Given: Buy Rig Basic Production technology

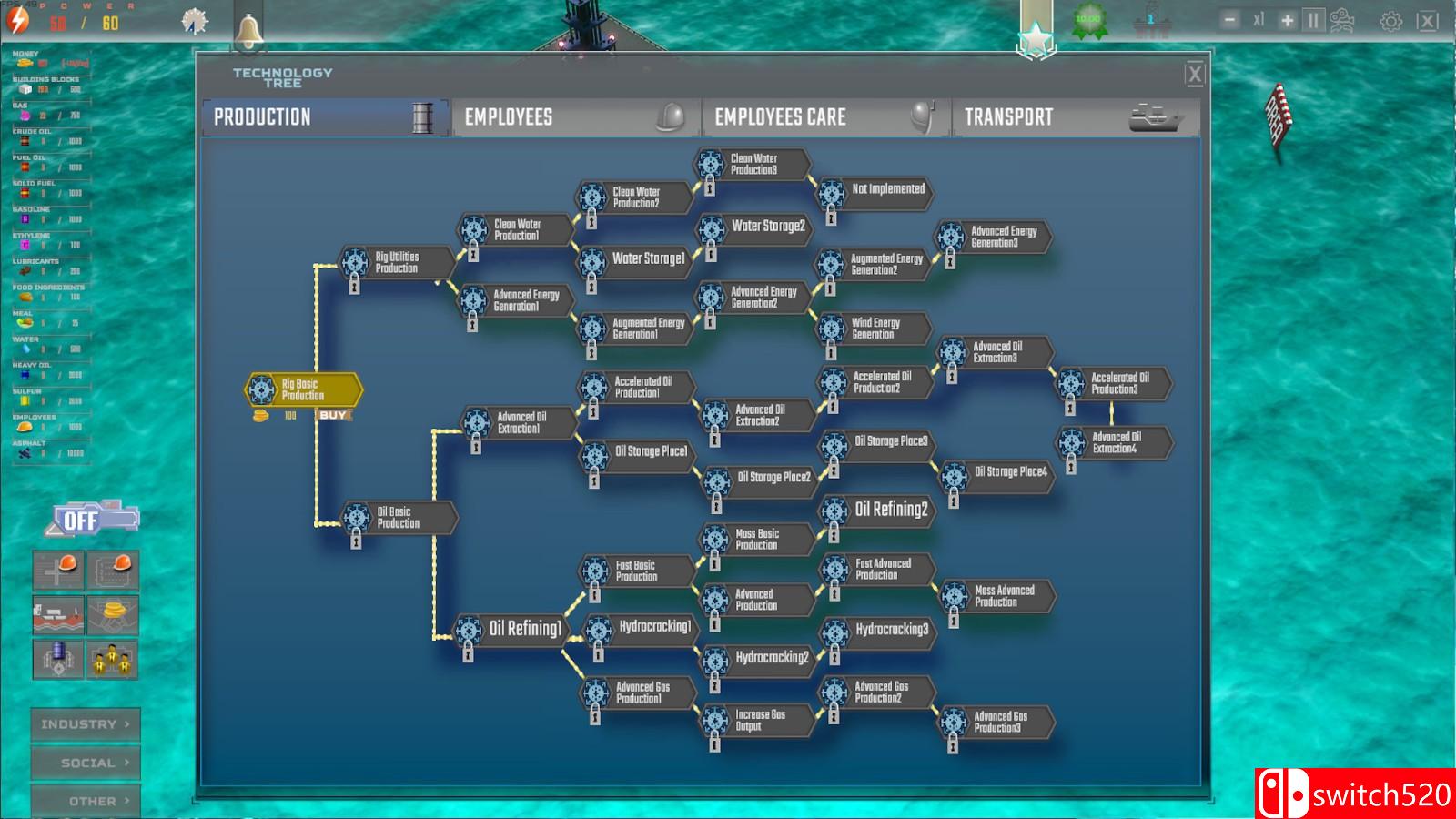Looking at the screenshot, I should tap(332, 415).
